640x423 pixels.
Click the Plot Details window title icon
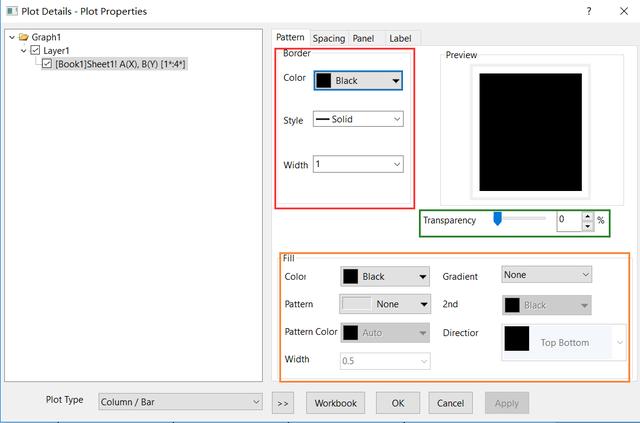12,11
